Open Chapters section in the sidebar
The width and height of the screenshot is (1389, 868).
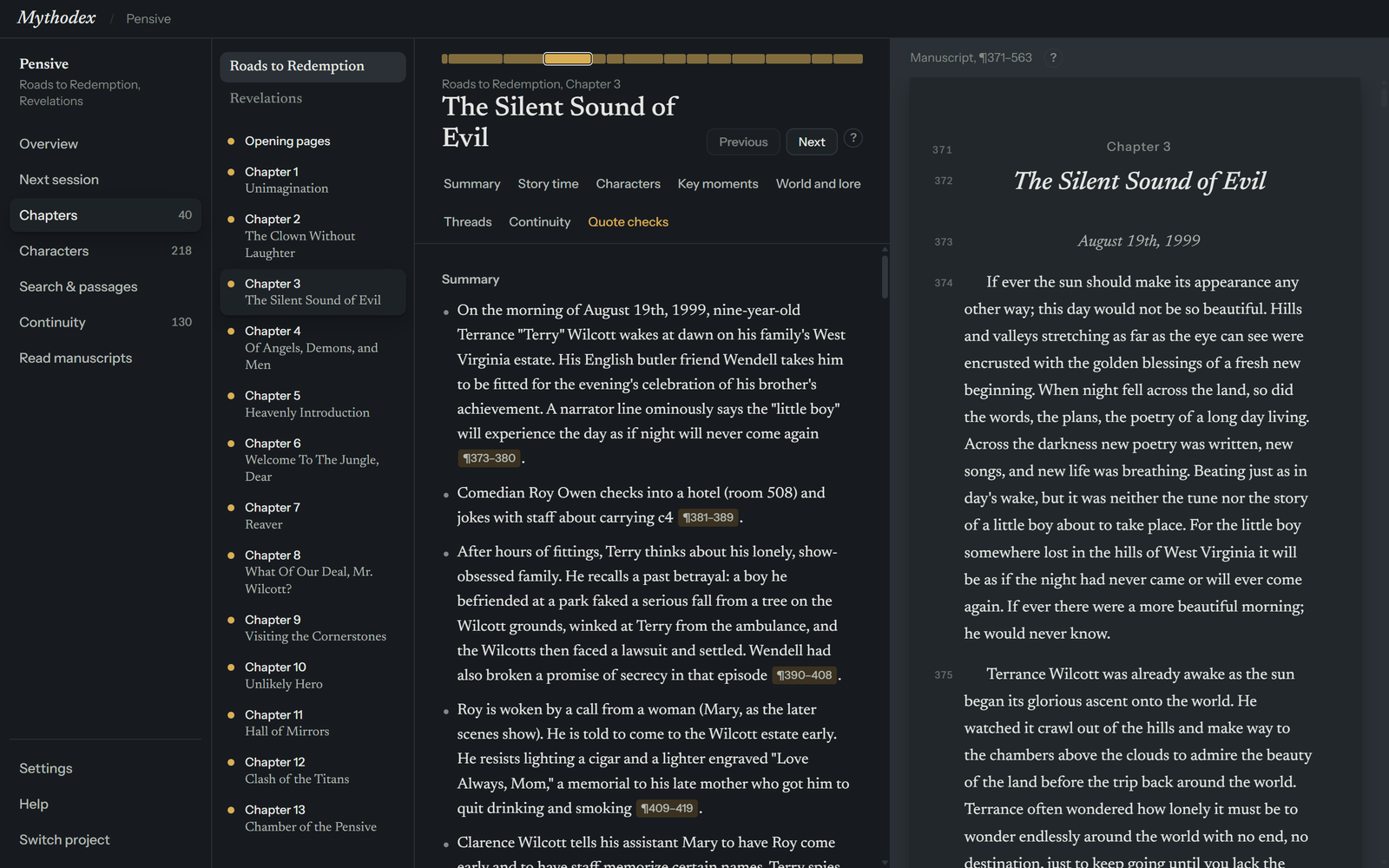tap(105, 215)
